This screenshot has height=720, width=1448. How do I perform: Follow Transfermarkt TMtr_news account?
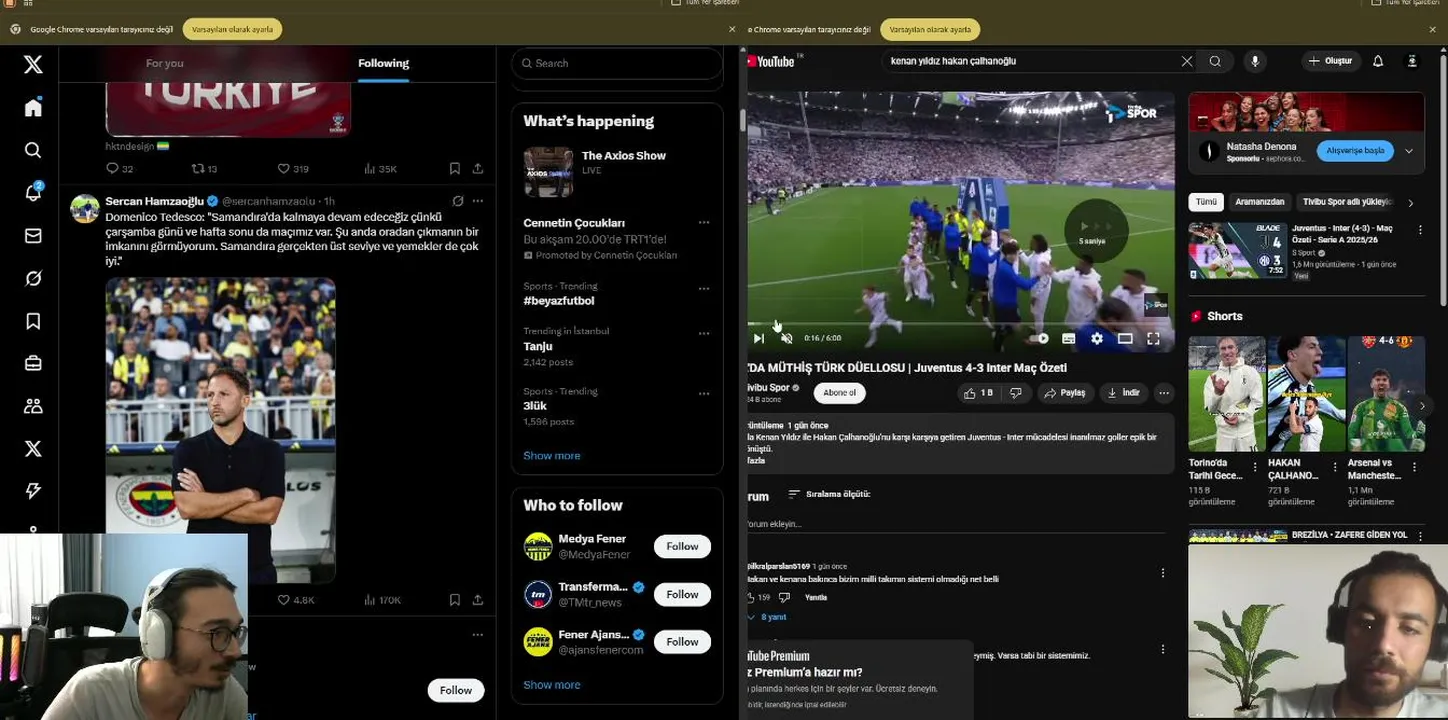click(682, 594)
